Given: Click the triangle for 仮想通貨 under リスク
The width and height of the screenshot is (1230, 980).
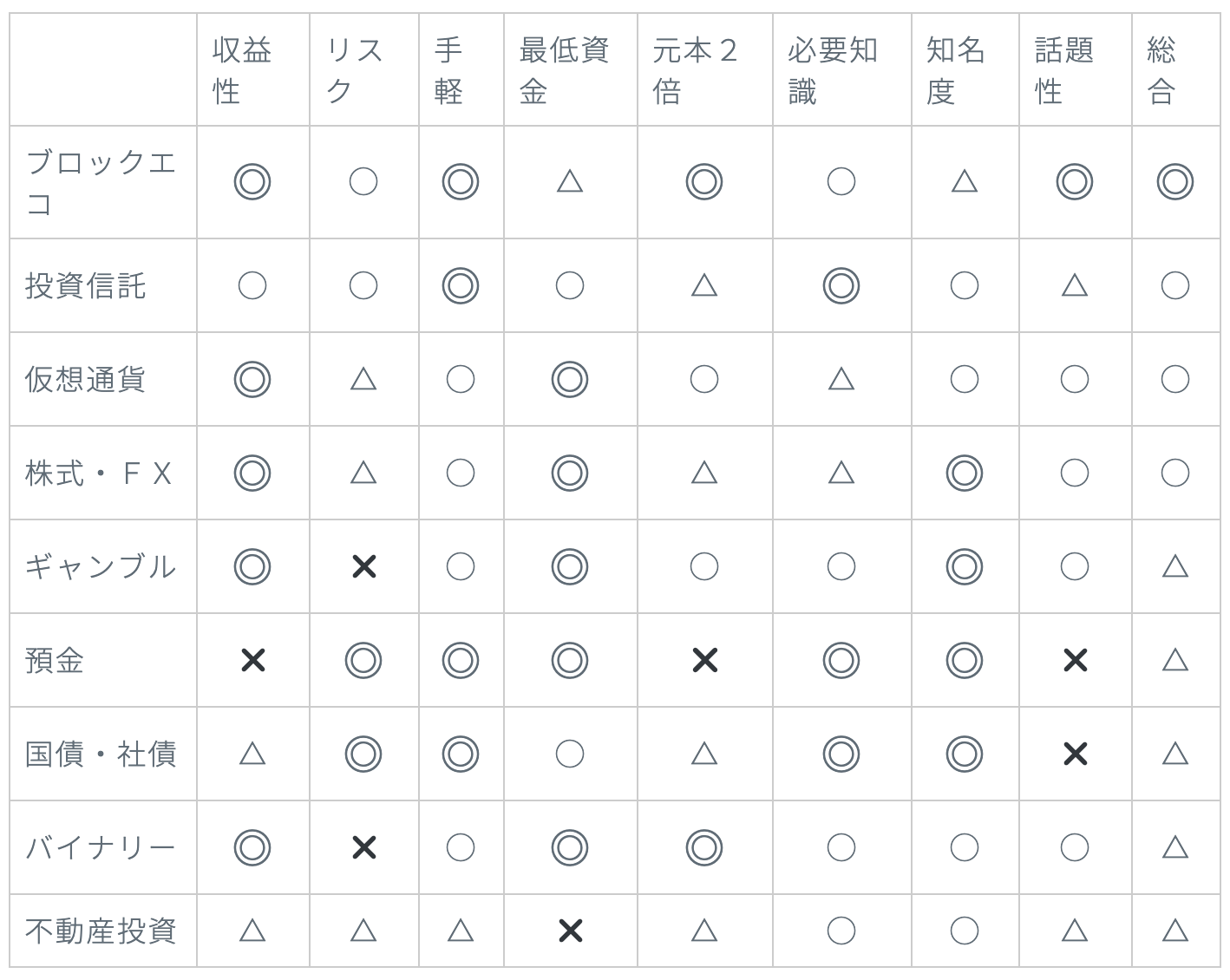Looking at the screenshot, I should coord(363,379).
